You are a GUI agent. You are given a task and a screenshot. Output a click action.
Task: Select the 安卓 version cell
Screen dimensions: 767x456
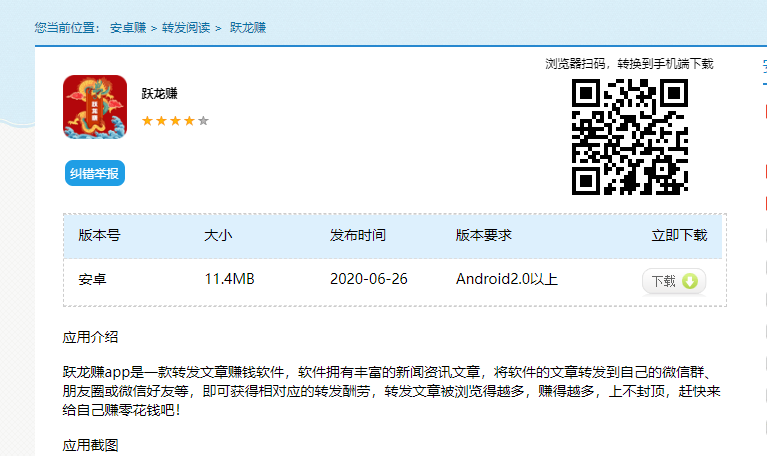tap(93, 279)
